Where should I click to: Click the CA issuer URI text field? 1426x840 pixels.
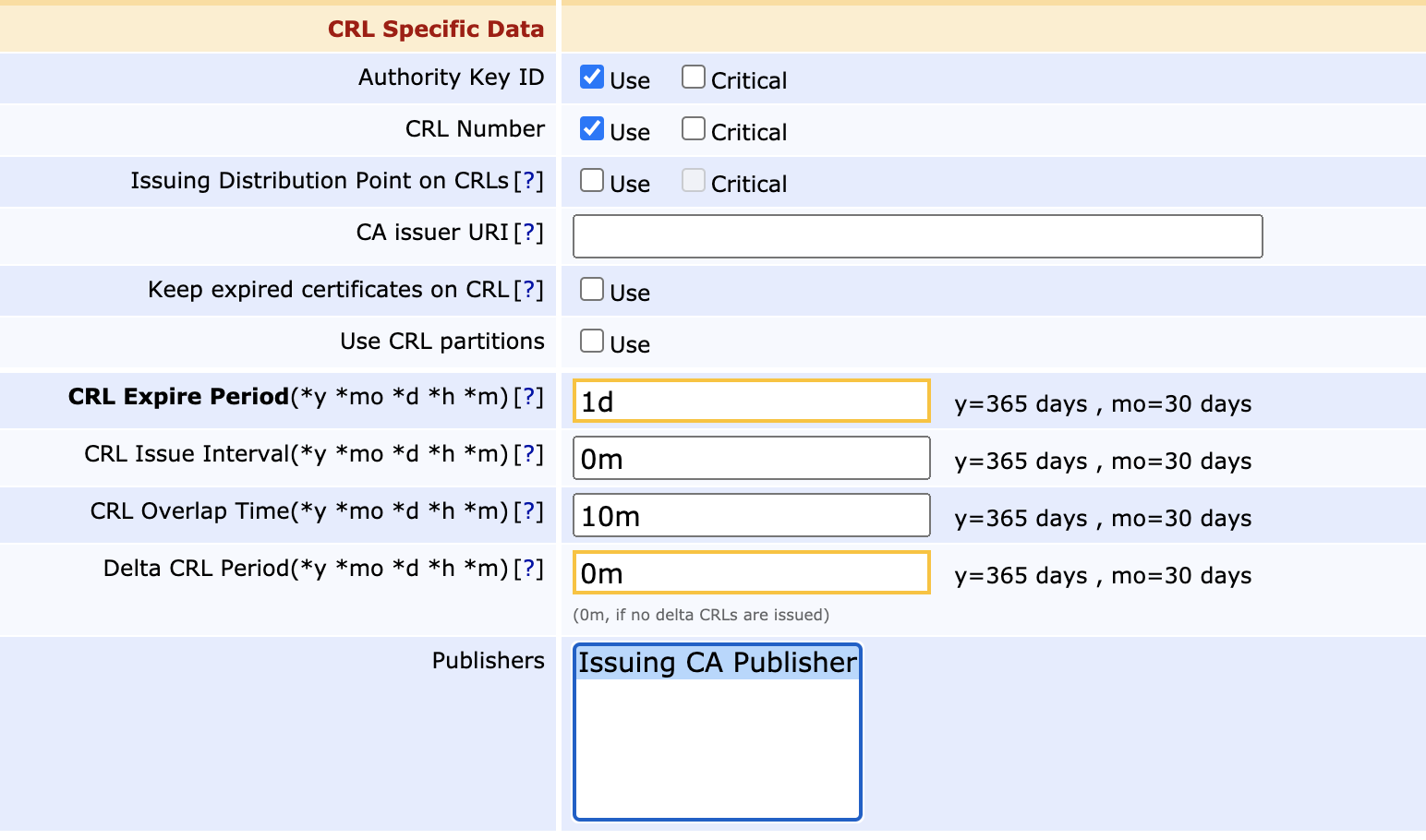tap(917, 237)
